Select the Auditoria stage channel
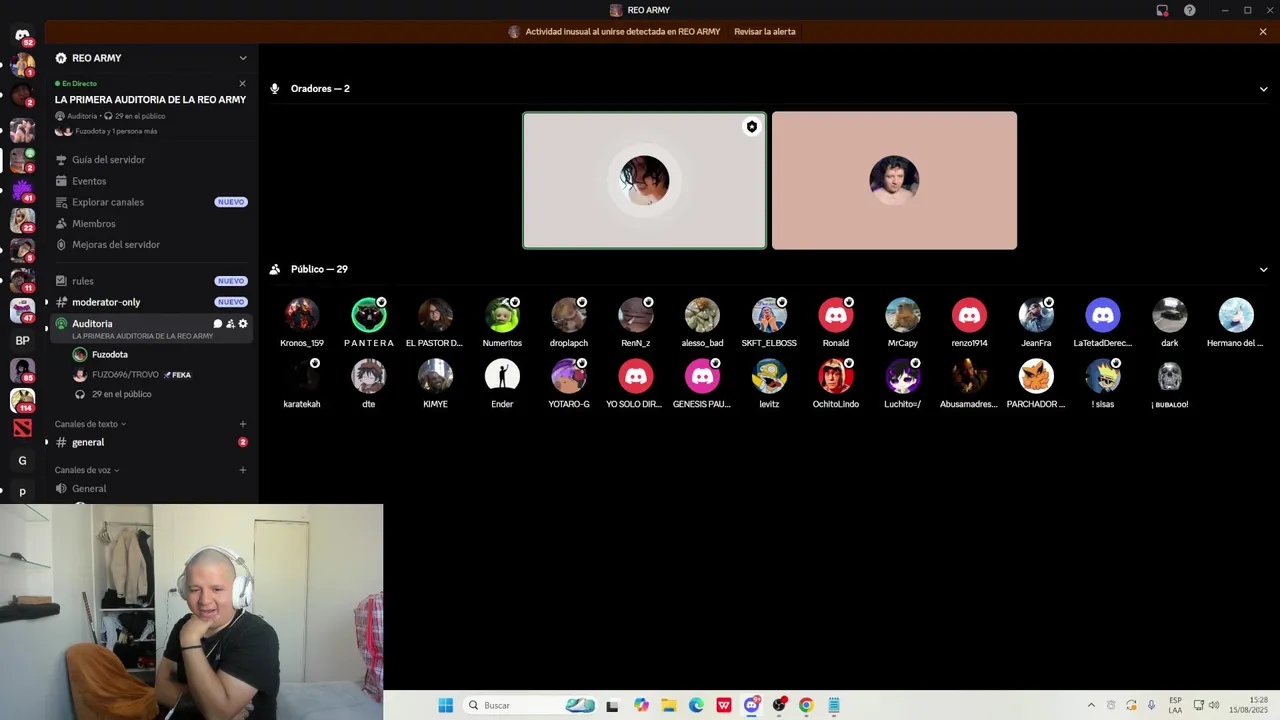 click(x=151, y=329)
